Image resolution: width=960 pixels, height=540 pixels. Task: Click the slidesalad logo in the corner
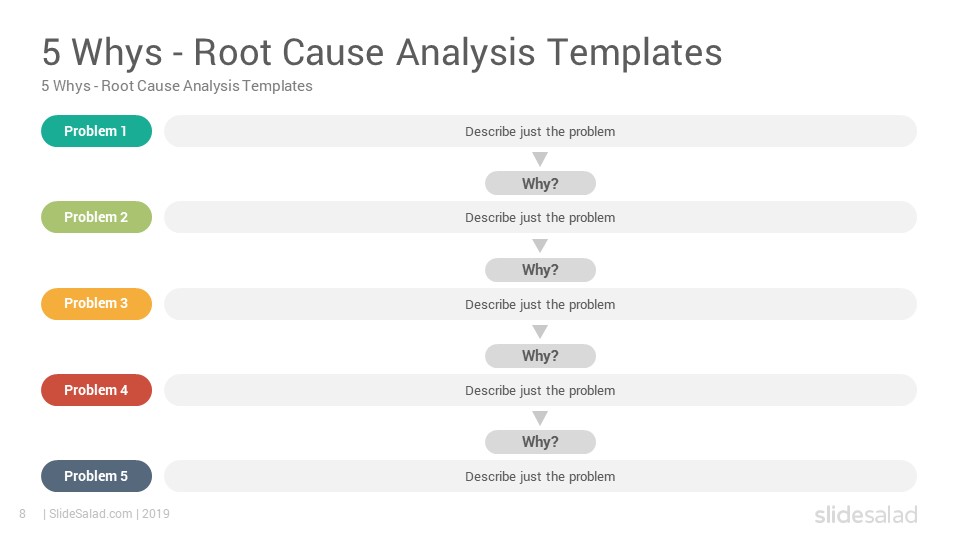click(x=866, y=515)
